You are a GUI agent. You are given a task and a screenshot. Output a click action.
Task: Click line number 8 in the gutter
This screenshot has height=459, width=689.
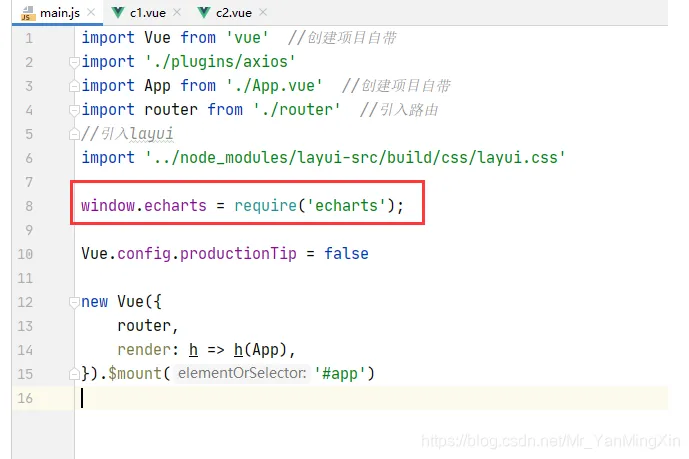29,206
